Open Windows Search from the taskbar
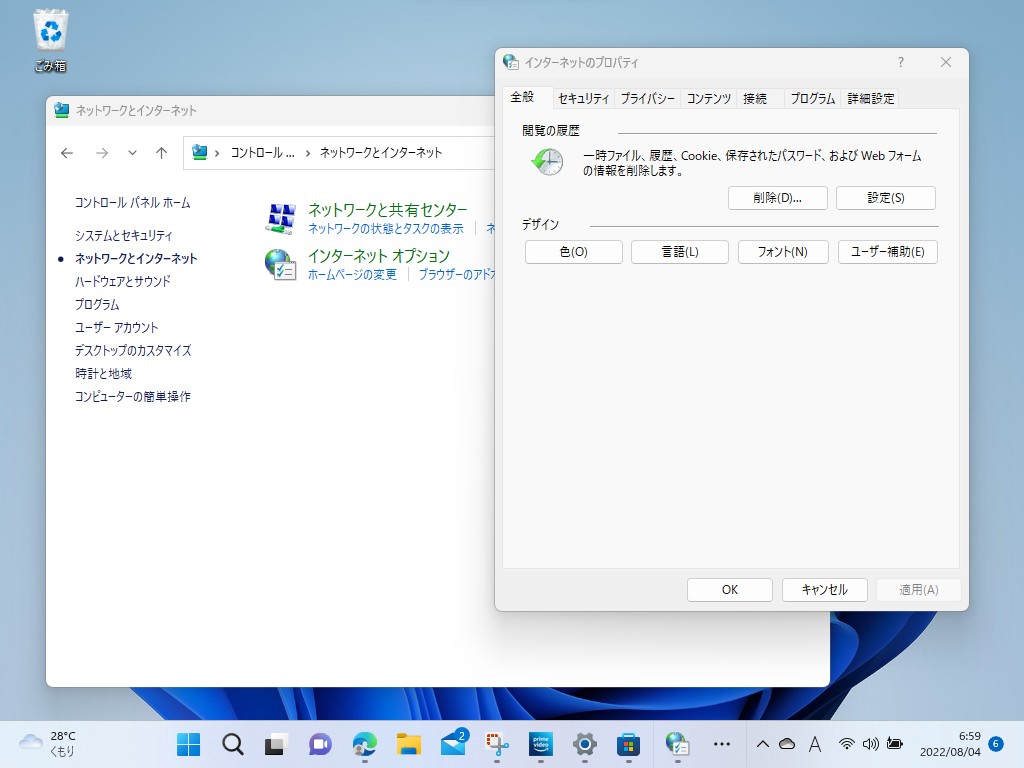Image resolution: width=1024 pixels, height=768 pixels. click(232, 744)
